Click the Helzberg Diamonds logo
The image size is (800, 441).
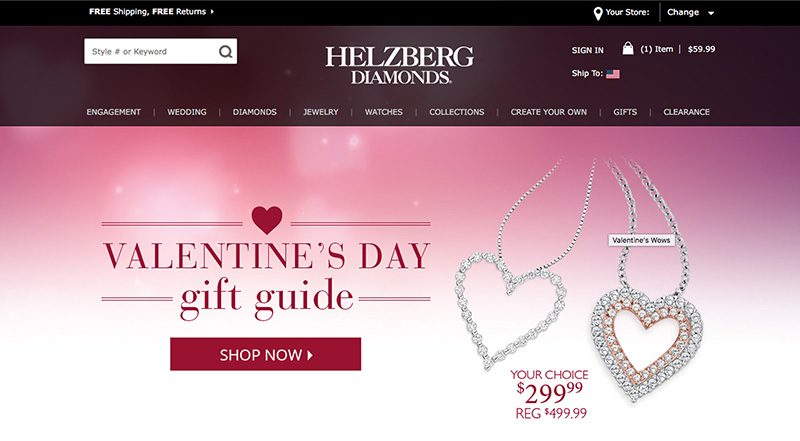tap(399, 65)
